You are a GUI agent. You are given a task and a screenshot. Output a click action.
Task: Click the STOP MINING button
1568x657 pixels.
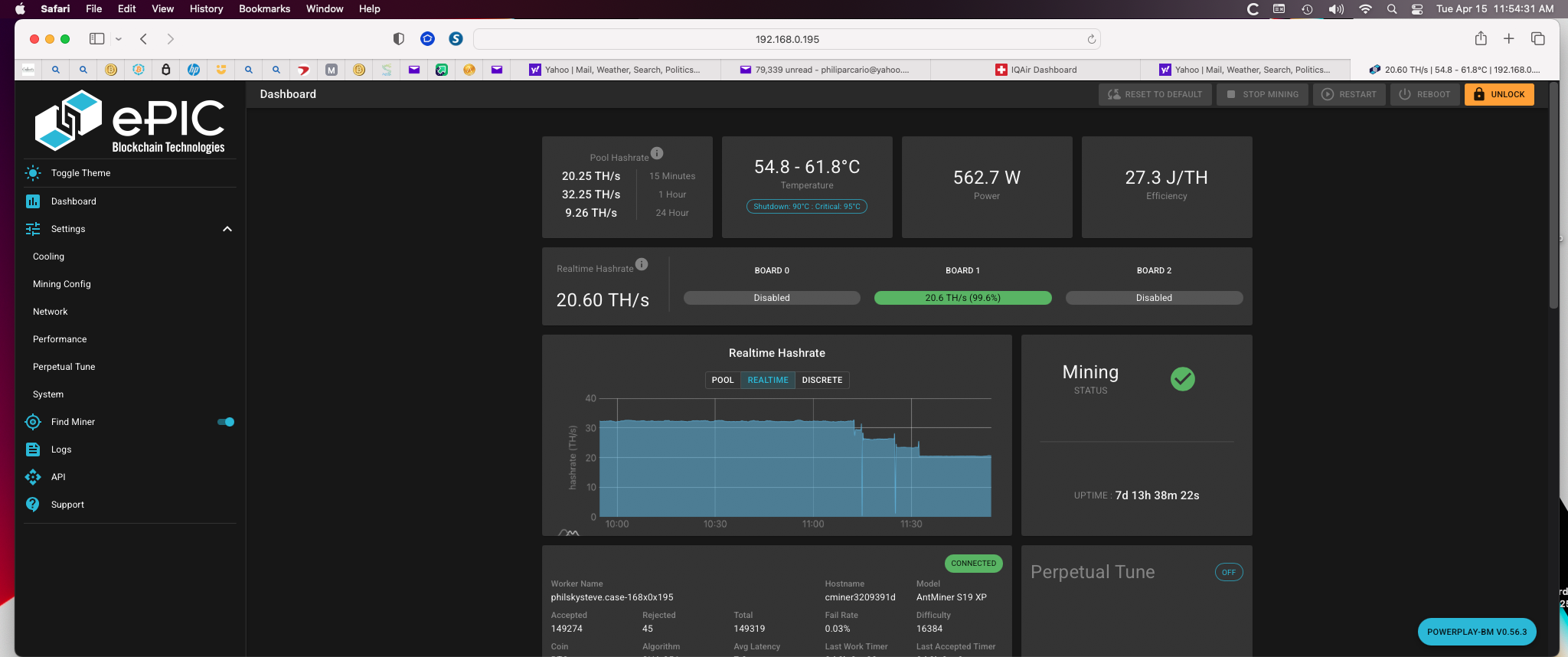tap(1262, 94)
